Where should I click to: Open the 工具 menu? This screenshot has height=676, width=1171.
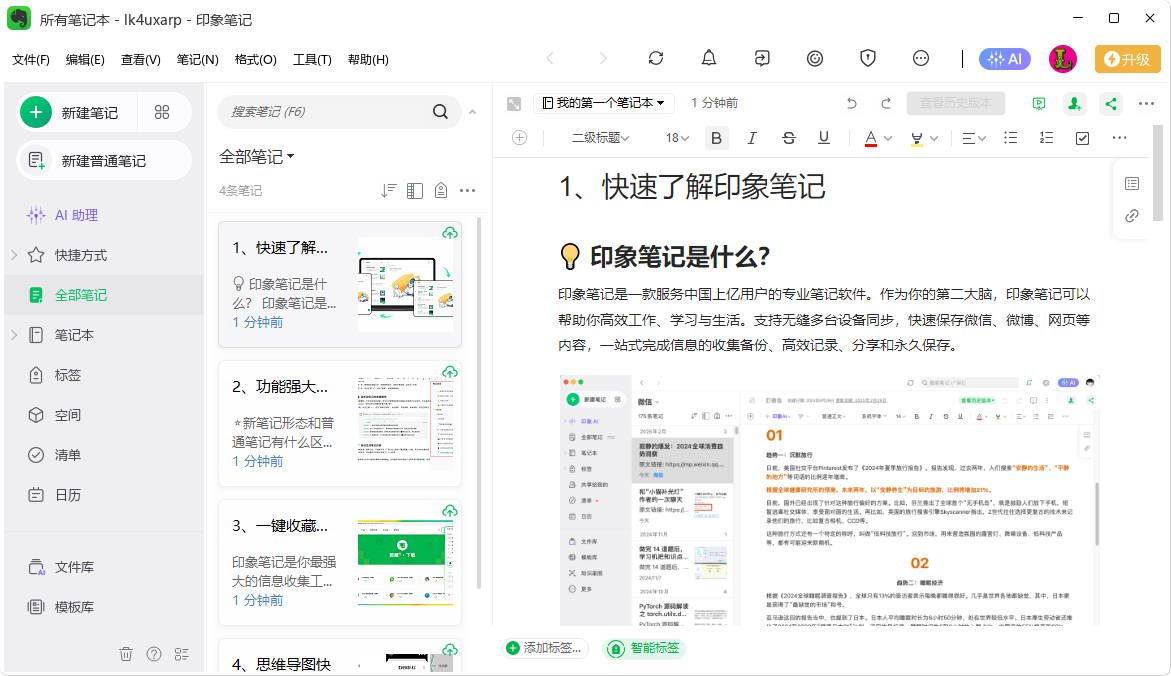(312, 59)
